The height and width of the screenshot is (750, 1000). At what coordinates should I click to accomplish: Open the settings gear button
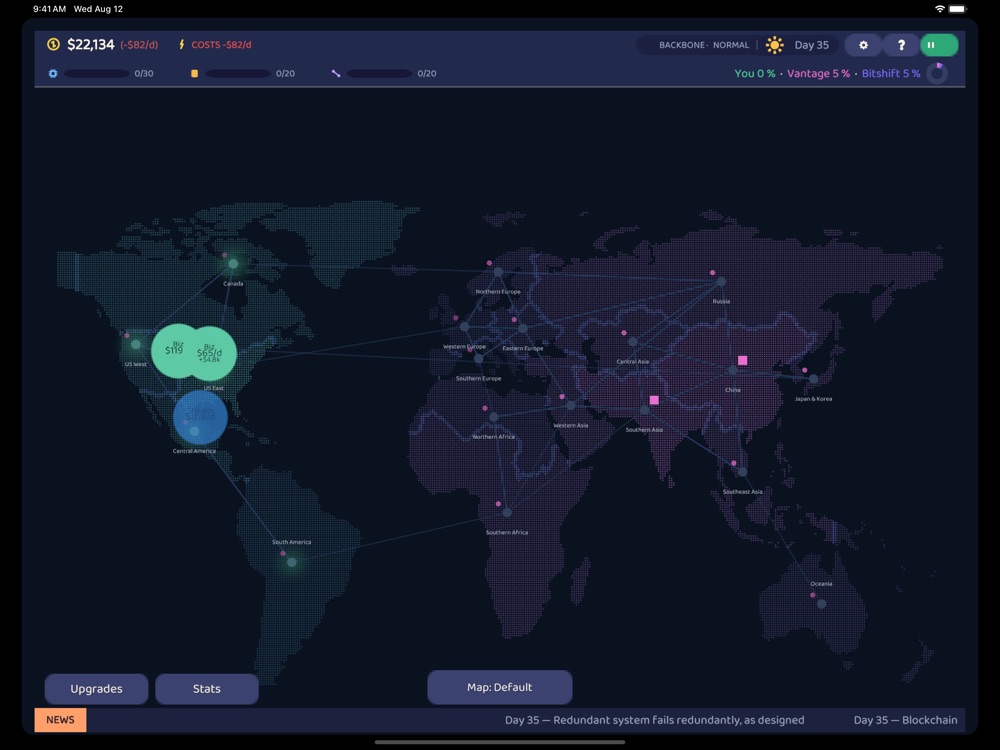point(863,45)
